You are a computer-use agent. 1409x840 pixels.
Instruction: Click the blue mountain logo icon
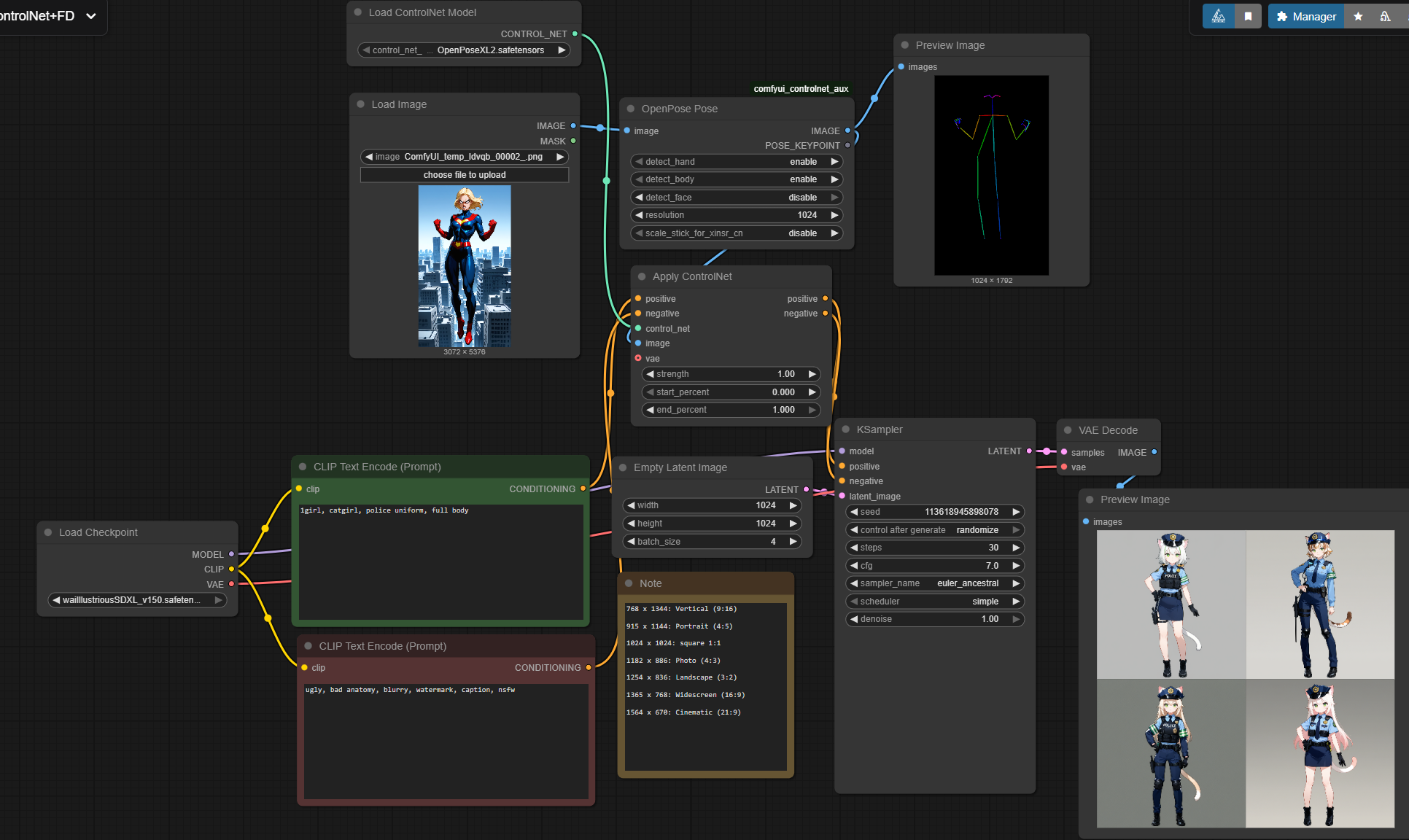[x=1218, y=16]
